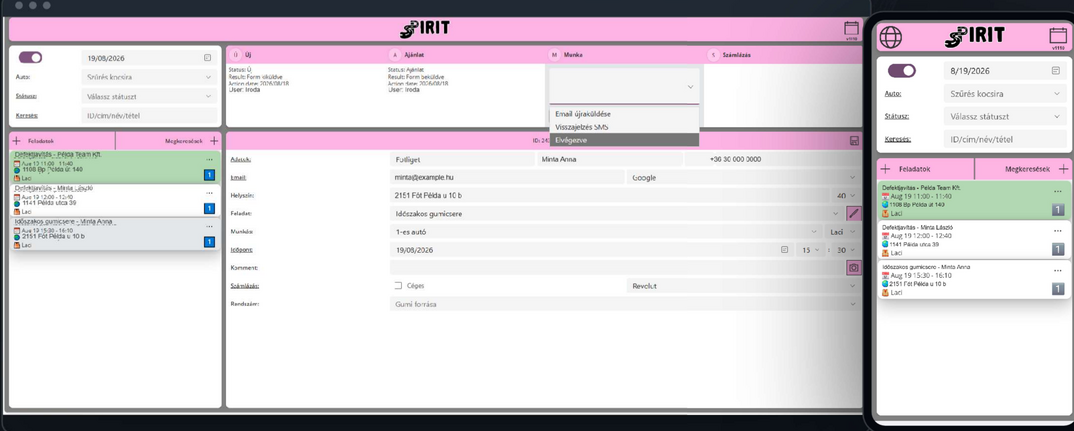Open mobile Szűrés kocsira dropdown

click(1004, 94)
